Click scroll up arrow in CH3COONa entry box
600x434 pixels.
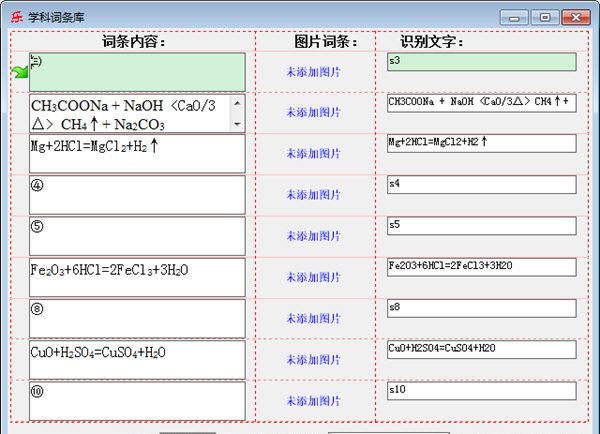pyautogui.click(x=237, y=103)
